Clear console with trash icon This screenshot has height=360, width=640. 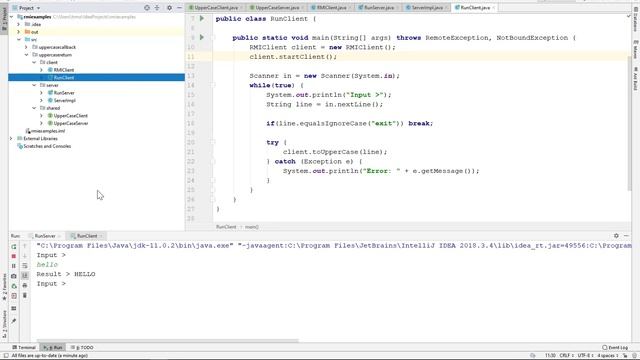24,295
